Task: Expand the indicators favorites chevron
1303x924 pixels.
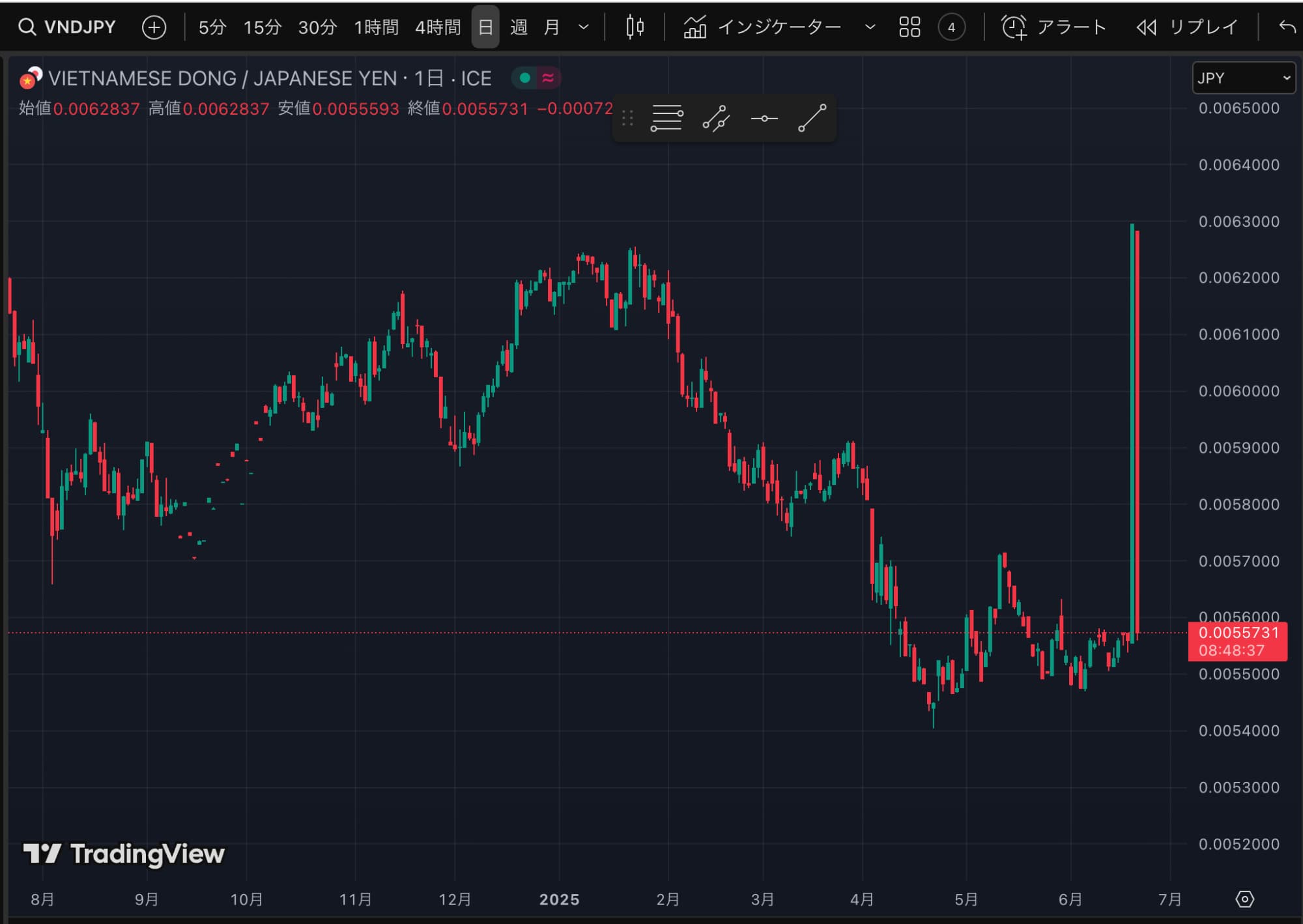Action: [x=870, y=27]
